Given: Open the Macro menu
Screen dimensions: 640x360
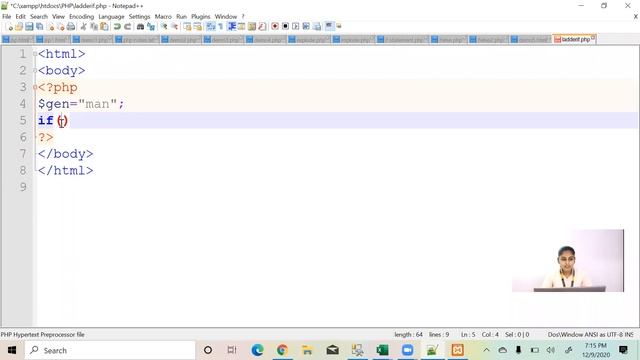Looking at the screenshot, I should (x=163, y=17).
